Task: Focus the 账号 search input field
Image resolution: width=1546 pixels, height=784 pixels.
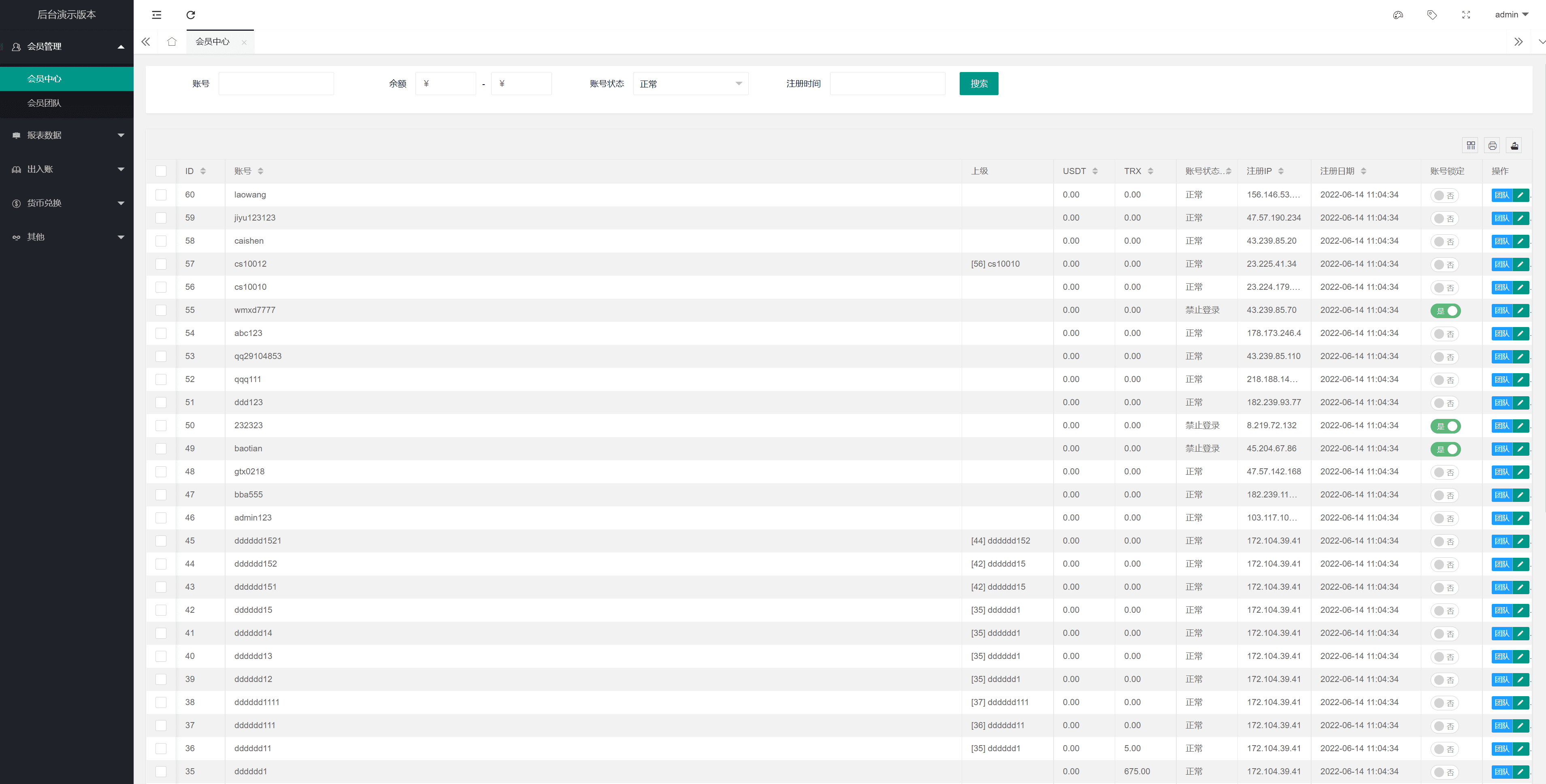Action: point(276,84)
